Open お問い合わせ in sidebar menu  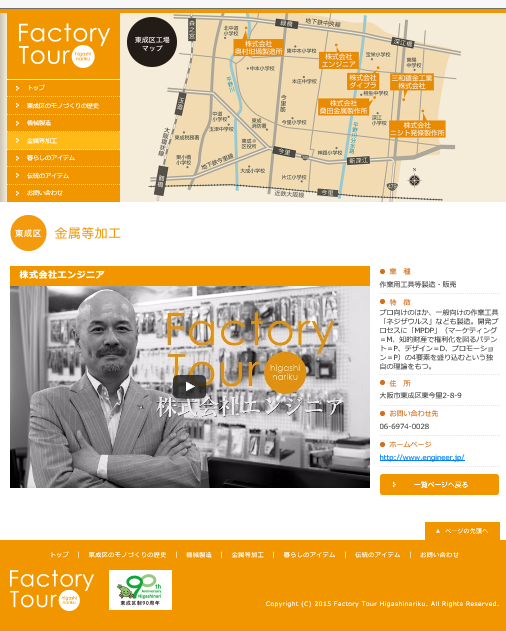pos(63,193)
